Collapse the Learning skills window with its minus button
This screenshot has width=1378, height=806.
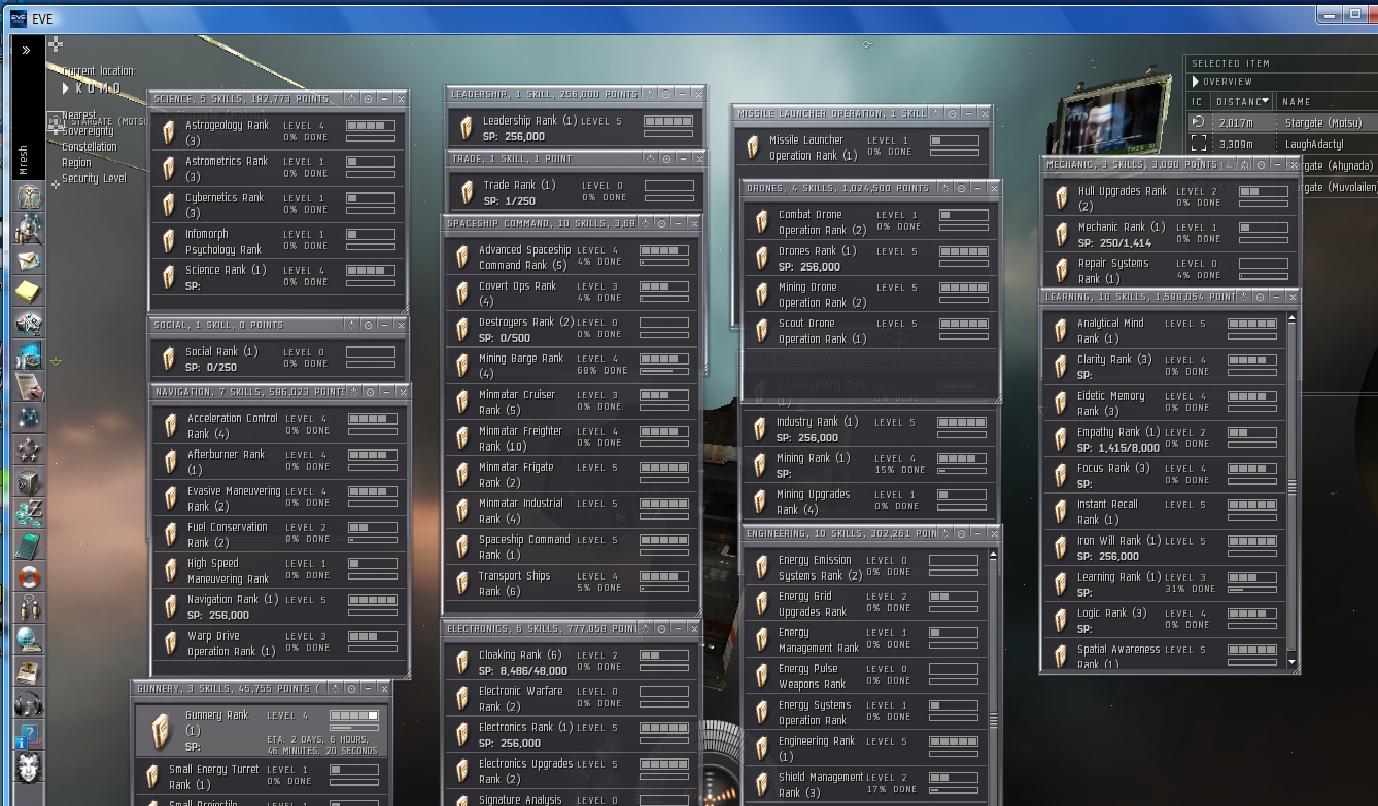coord(1277,296)
